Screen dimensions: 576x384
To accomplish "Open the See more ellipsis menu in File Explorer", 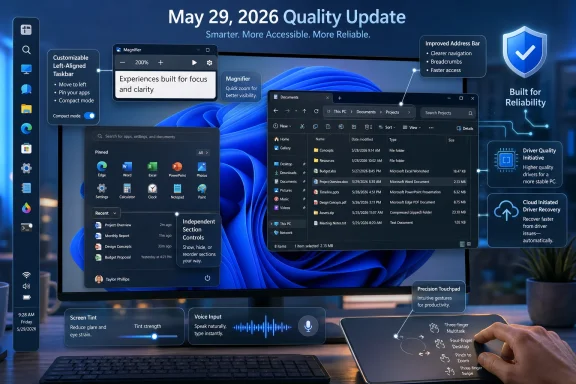I will (x=431, y=128).
